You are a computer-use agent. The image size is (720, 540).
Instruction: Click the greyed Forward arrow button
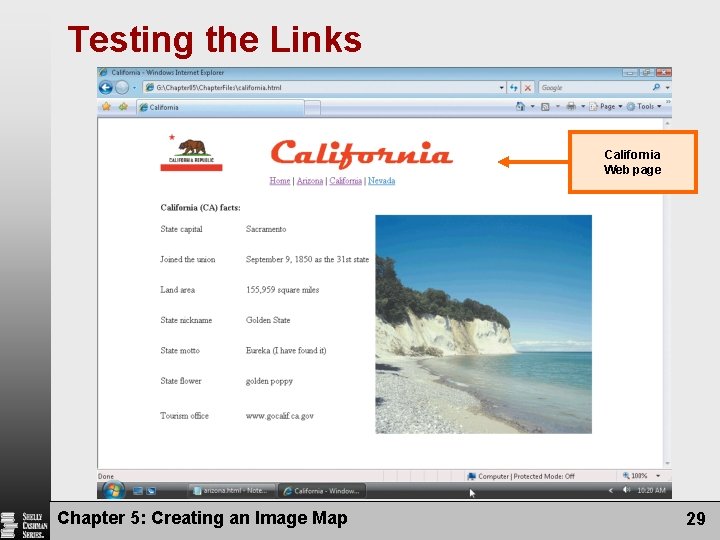(x=122, y=87)
